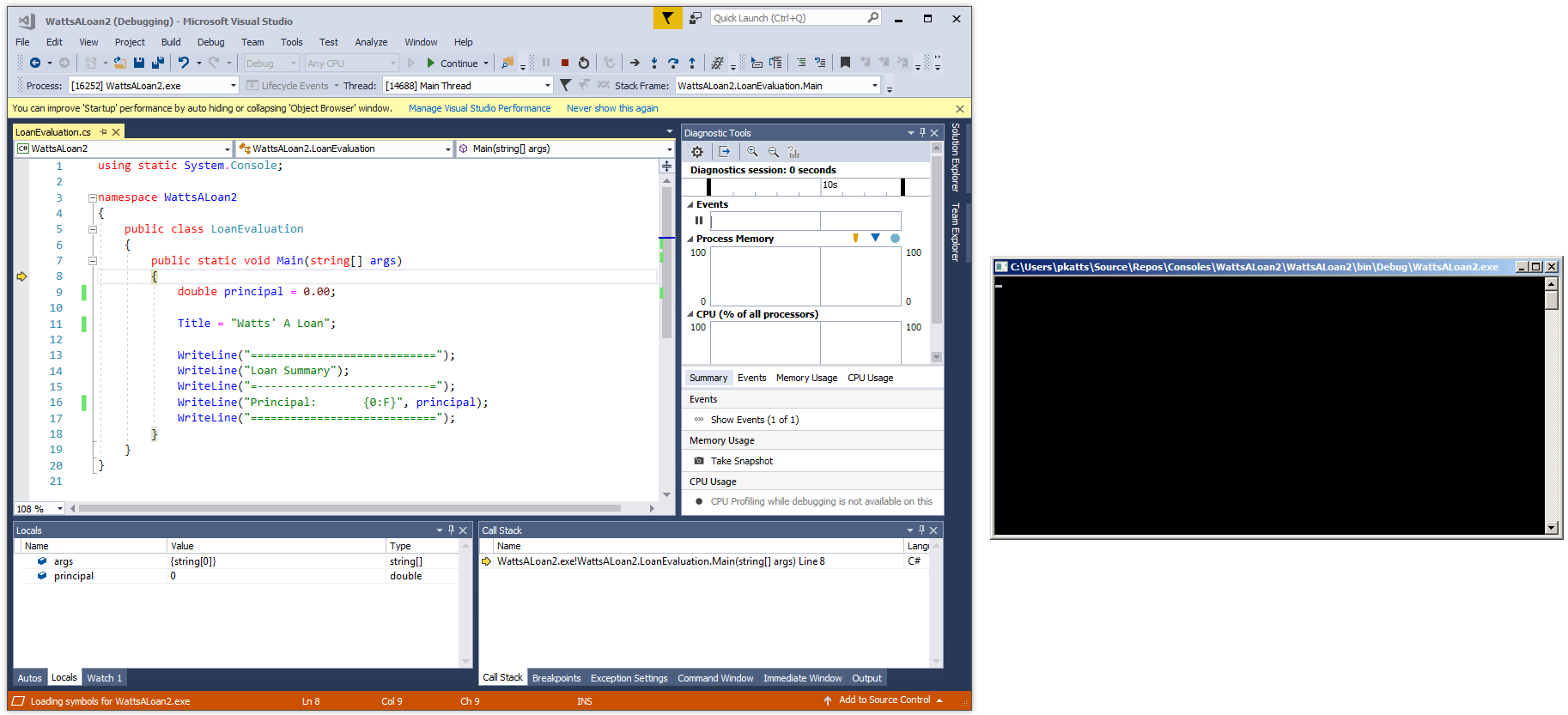This screenshot has height=715, width=1568.
Task: Click Take Snapshot camera icon
Action: 699,461
